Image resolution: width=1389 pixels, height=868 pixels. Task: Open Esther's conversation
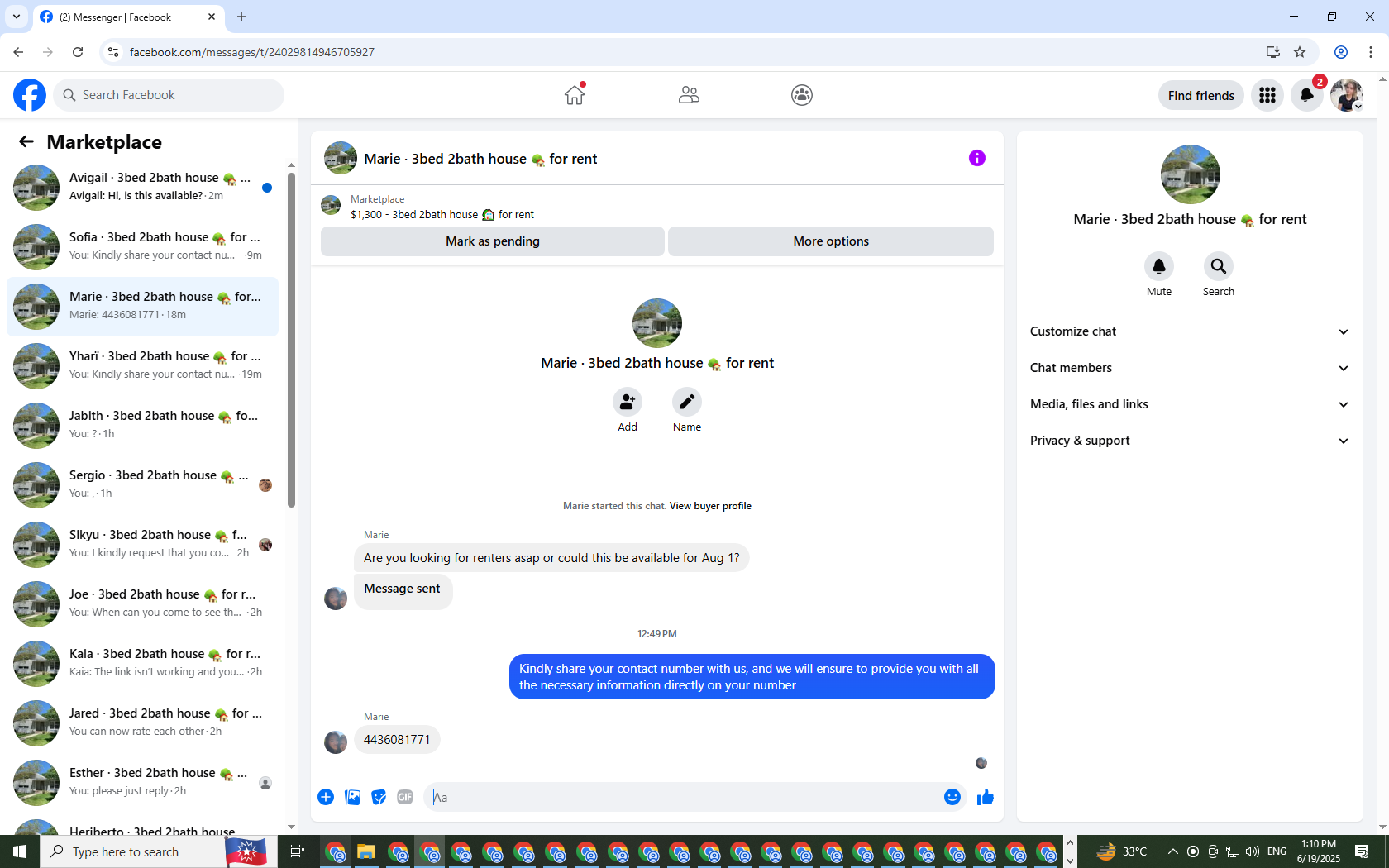(x=143, y=782)
